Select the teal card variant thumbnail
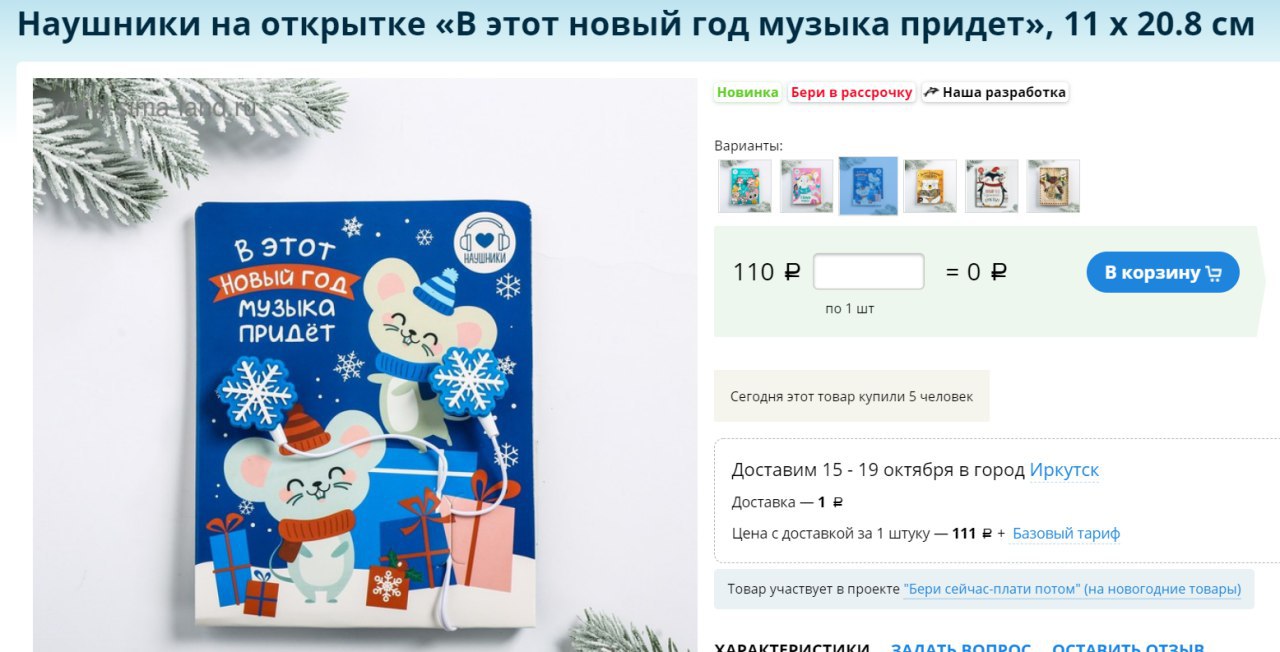The height and width of the screenshot is (652, 1280). [x=745, y=186]
